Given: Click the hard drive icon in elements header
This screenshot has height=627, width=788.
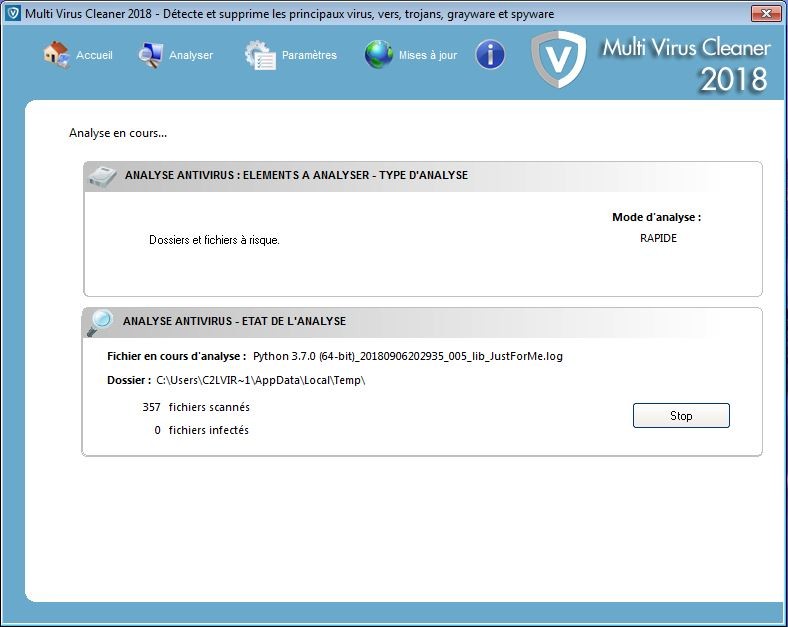Looking at the screenshot, I should pos(103,176).
